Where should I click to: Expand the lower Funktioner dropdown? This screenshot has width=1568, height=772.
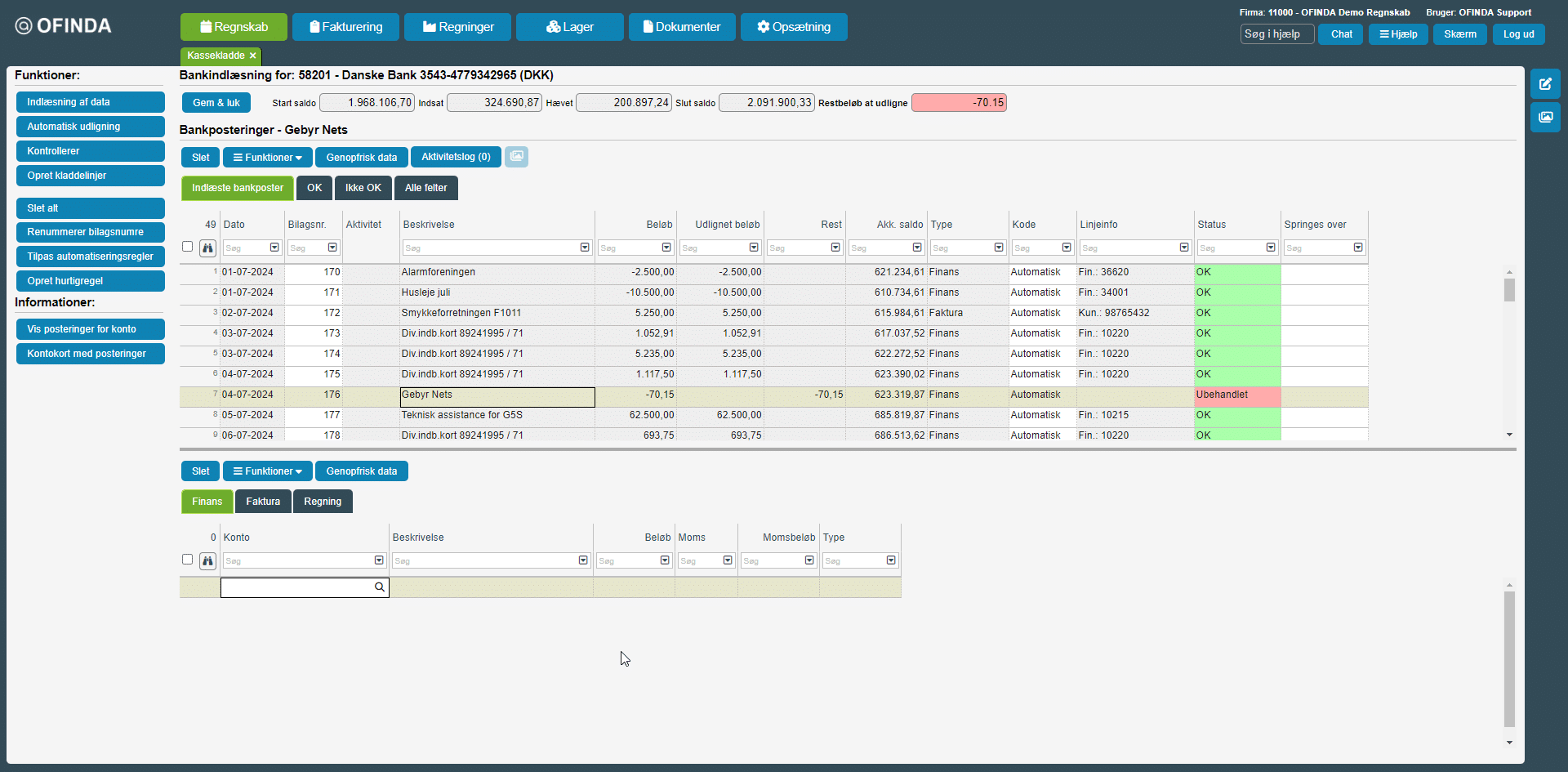268,471
